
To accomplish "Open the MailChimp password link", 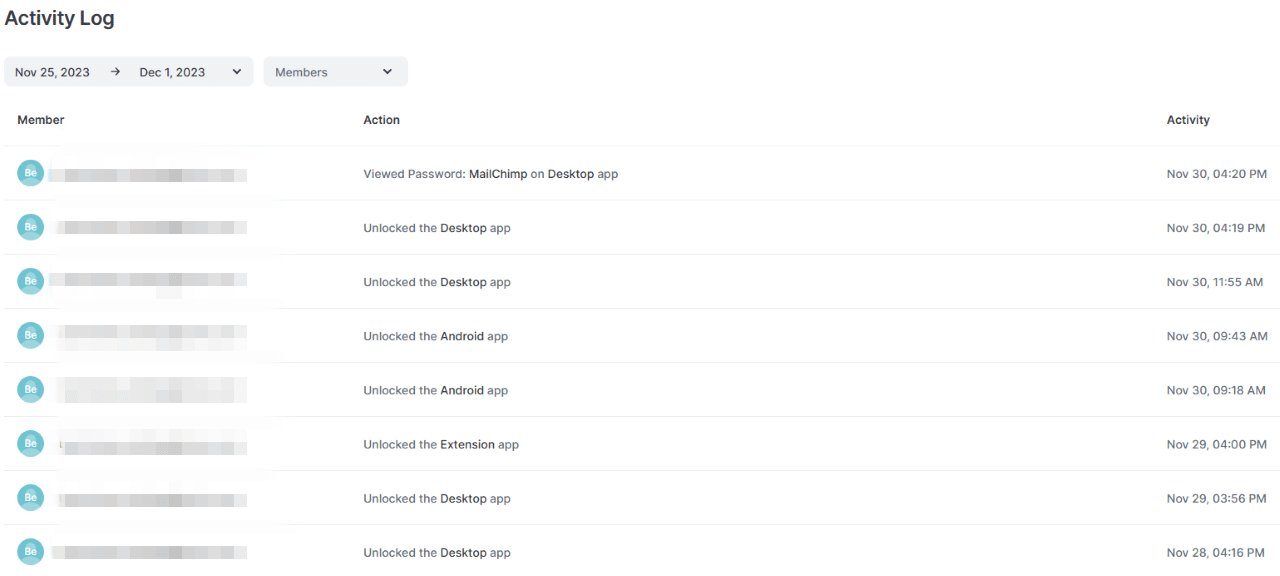I will click(498, 174).
